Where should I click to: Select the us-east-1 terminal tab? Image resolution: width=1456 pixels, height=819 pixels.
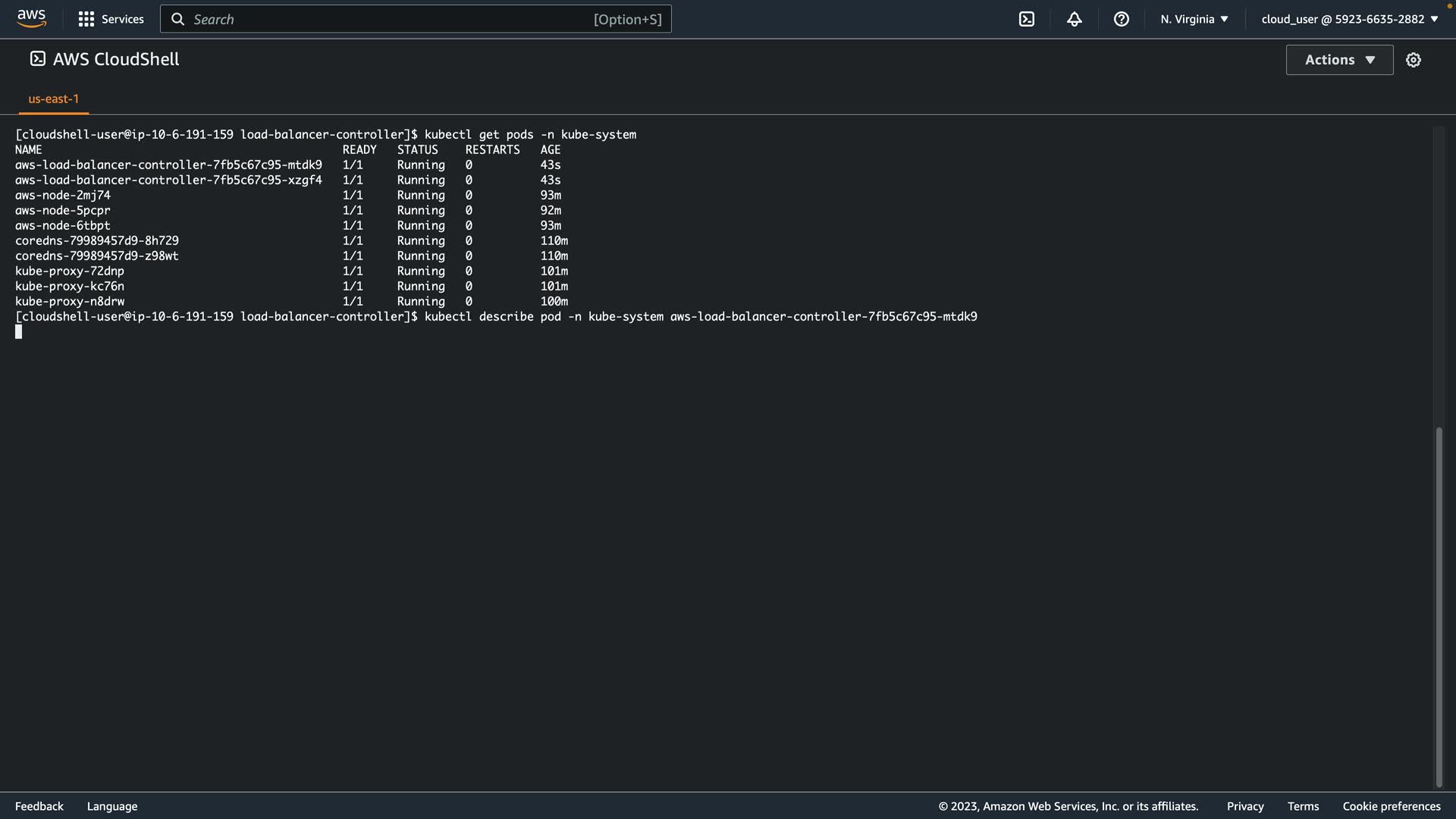tap(53, 99)
